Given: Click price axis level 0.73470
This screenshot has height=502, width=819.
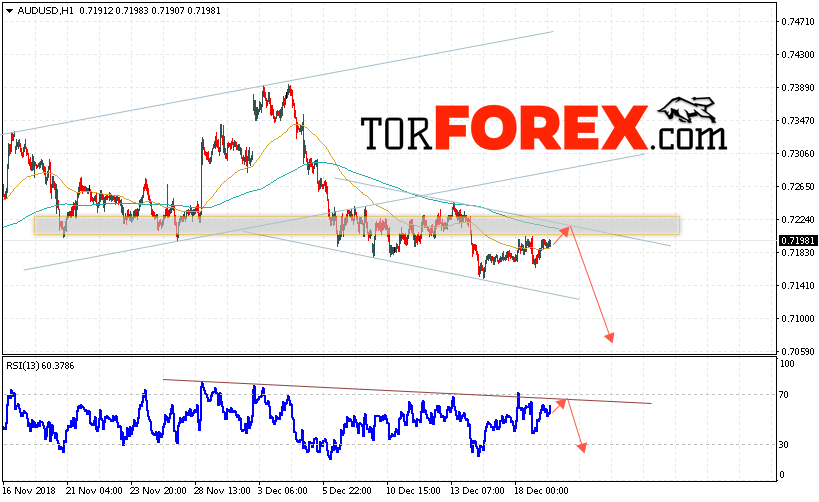Looking at the screenshot, I should (x=798, y=121).
